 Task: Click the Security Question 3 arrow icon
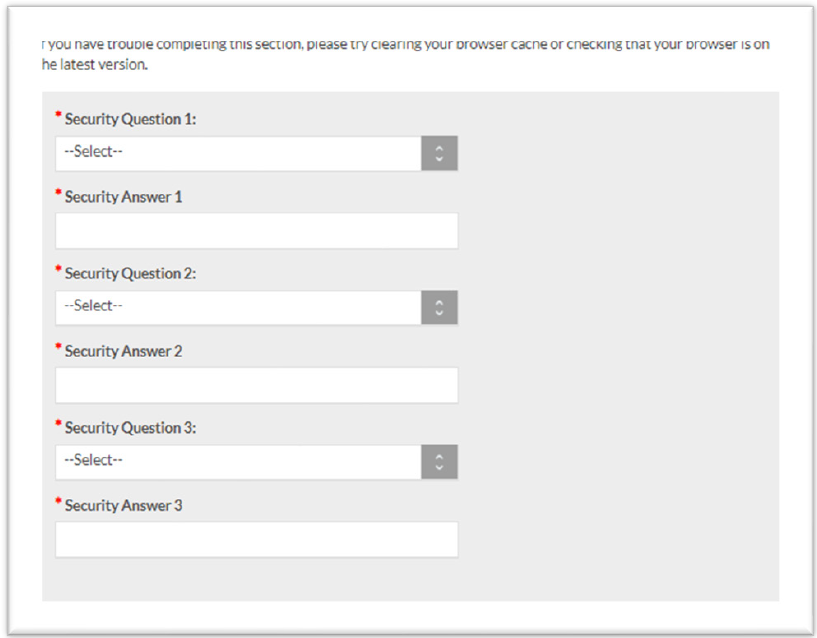click(x=439, y=461)
